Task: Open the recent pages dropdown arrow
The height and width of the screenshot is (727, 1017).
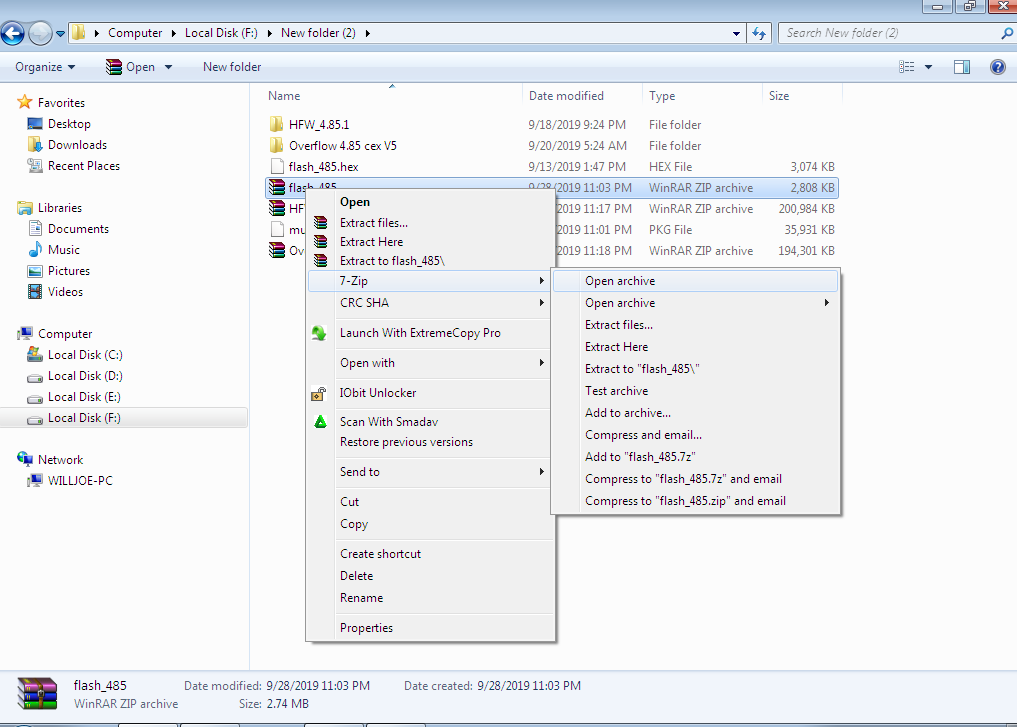Action: pos(60,33)
